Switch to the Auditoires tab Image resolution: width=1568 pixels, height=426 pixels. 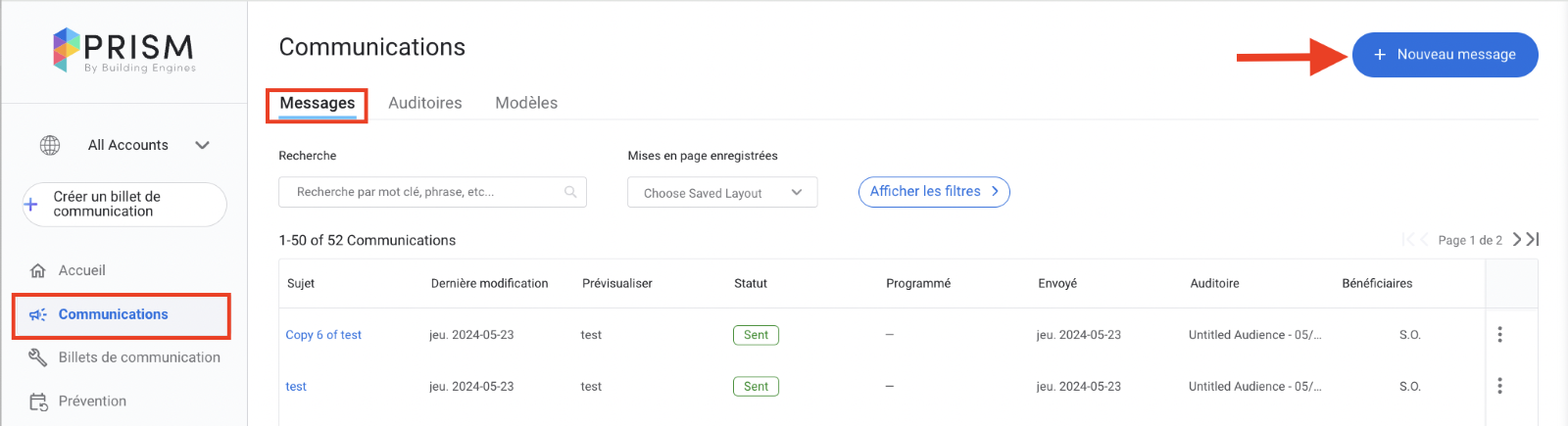(x=425, y=103)
